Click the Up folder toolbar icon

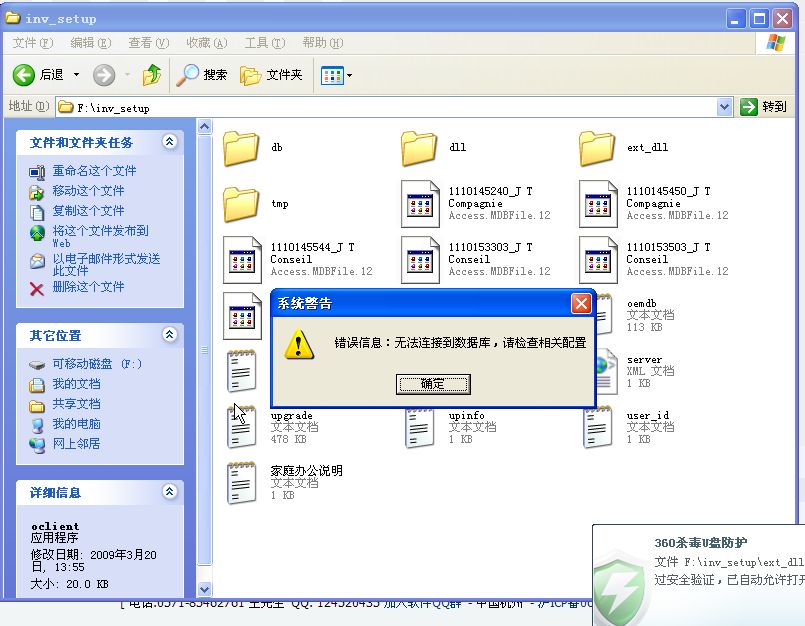[x=152, y=75]
